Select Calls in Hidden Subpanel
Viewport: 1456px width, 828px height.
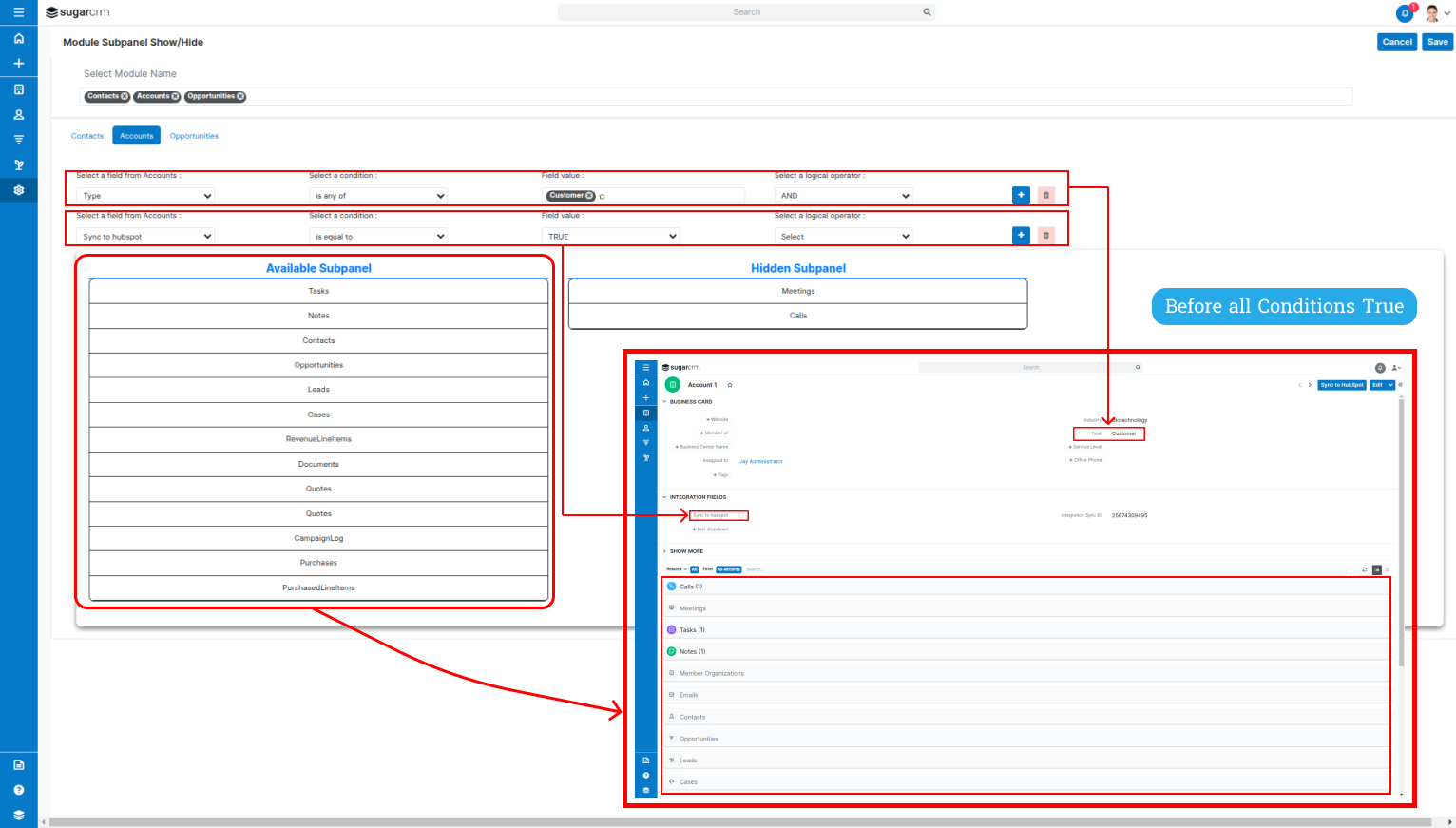[x=798, y=316]
